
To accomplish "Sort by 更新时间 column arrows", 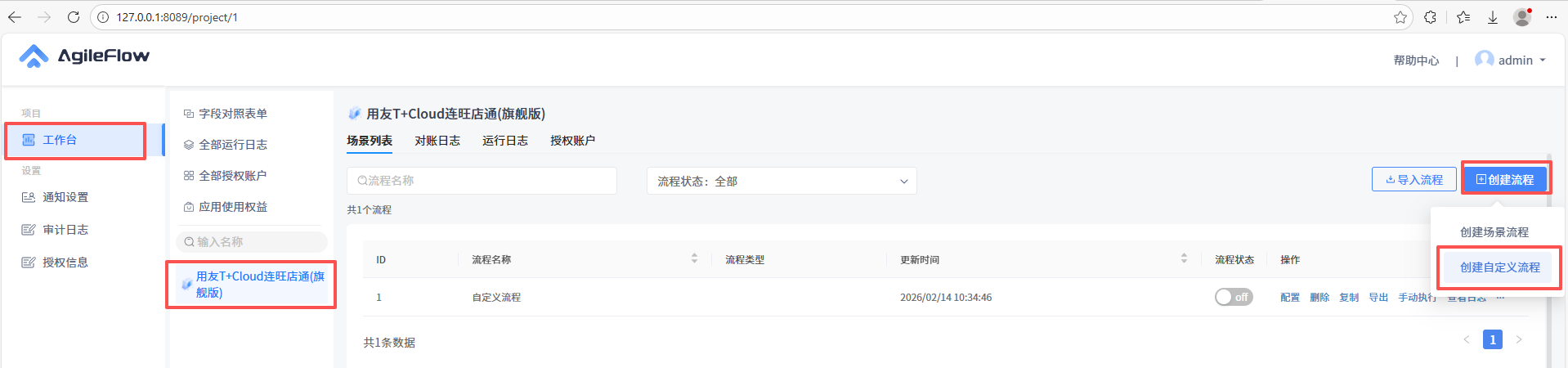I will 1183,258.
